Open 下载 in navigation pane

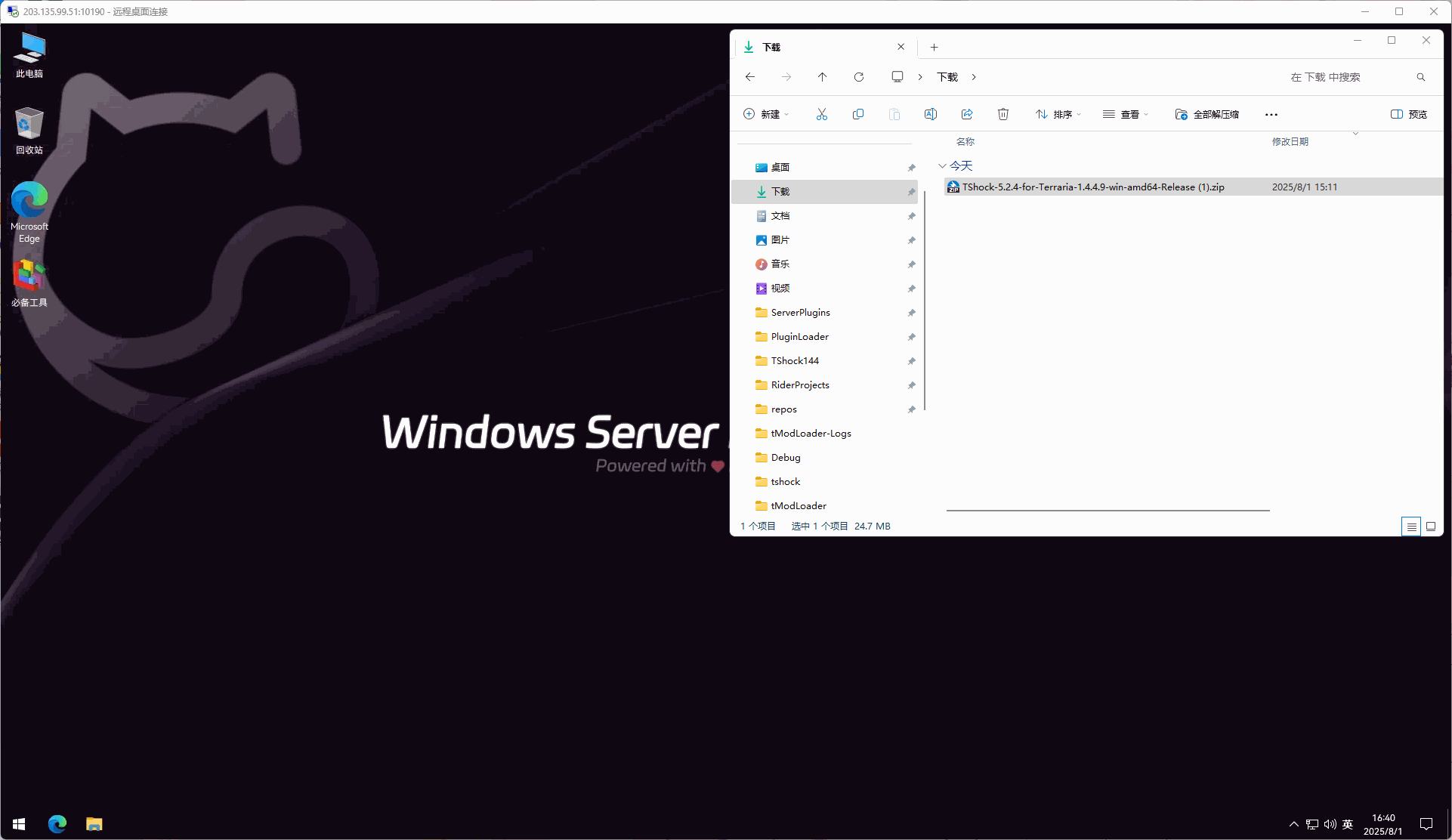[825, 192]
